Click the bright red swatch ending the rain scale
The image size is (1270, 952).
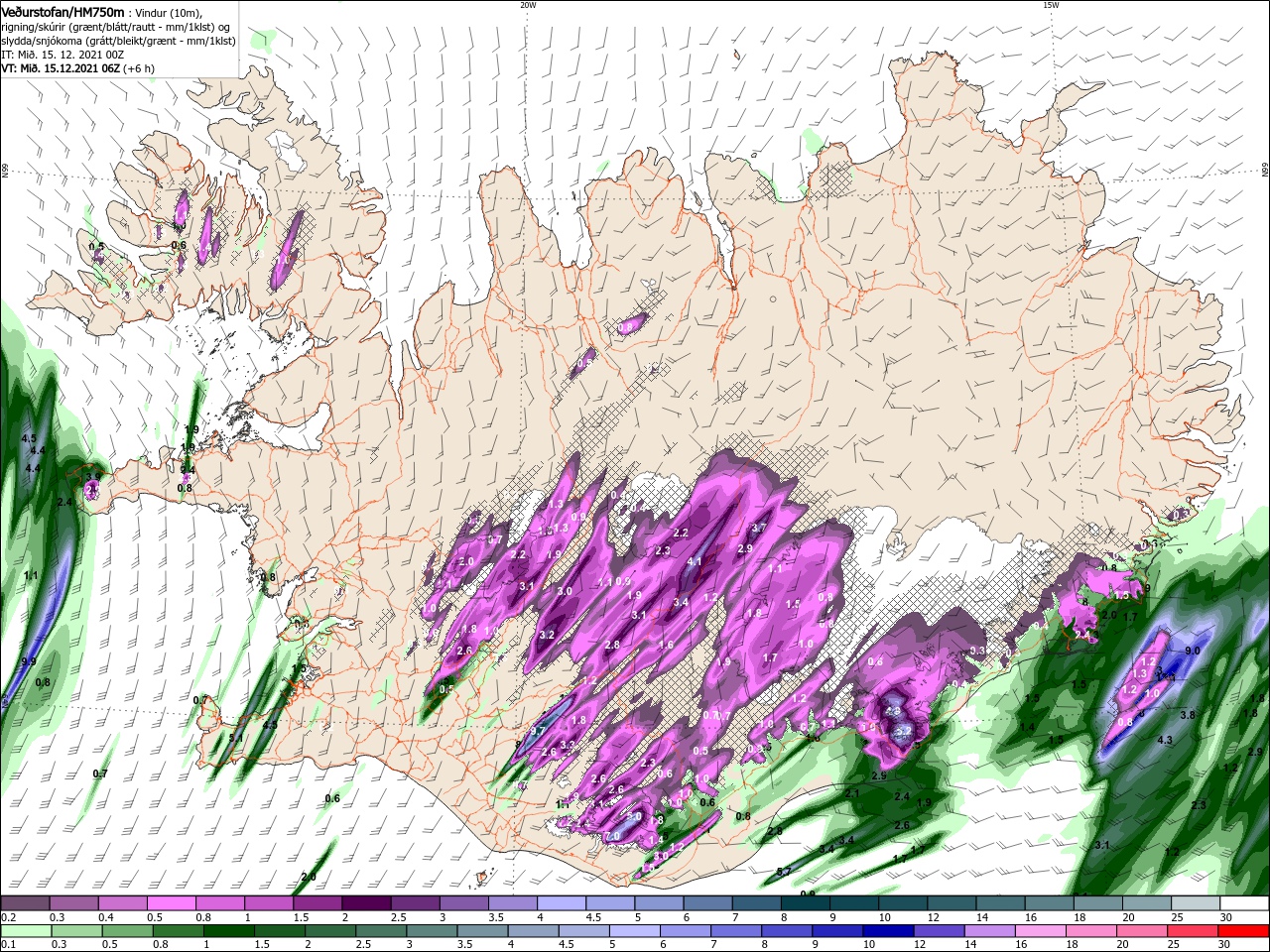pyautogui.click(x=1243, y=931)
